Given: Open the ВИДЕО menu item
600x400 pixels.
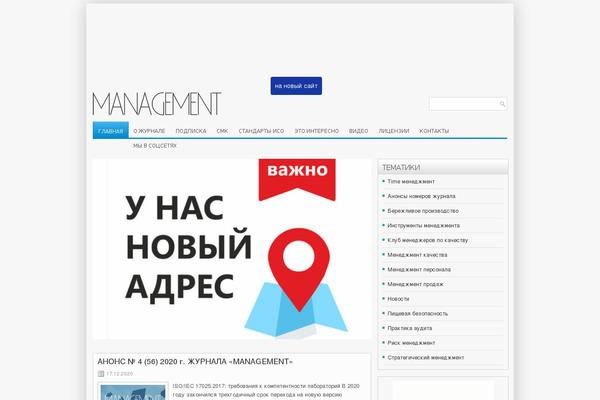Looking at the screenshot, I should coord(359,131).
